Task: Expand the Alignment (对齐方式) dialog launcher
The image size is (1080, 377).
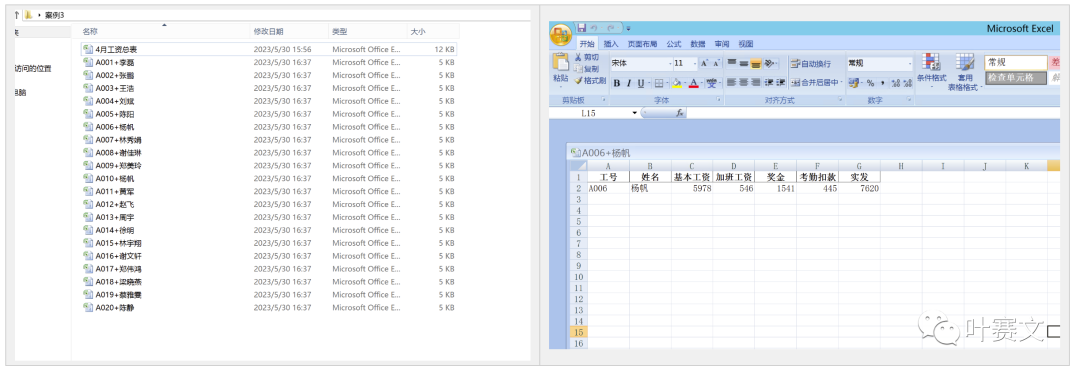Action: (x=840, y=99)
